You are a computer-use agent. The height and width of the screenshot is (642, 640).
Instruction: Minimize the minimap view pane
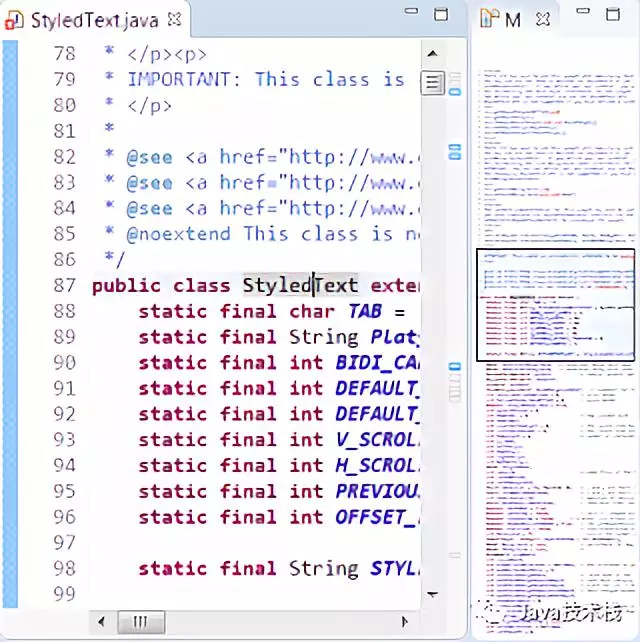(x=583, y=11)
